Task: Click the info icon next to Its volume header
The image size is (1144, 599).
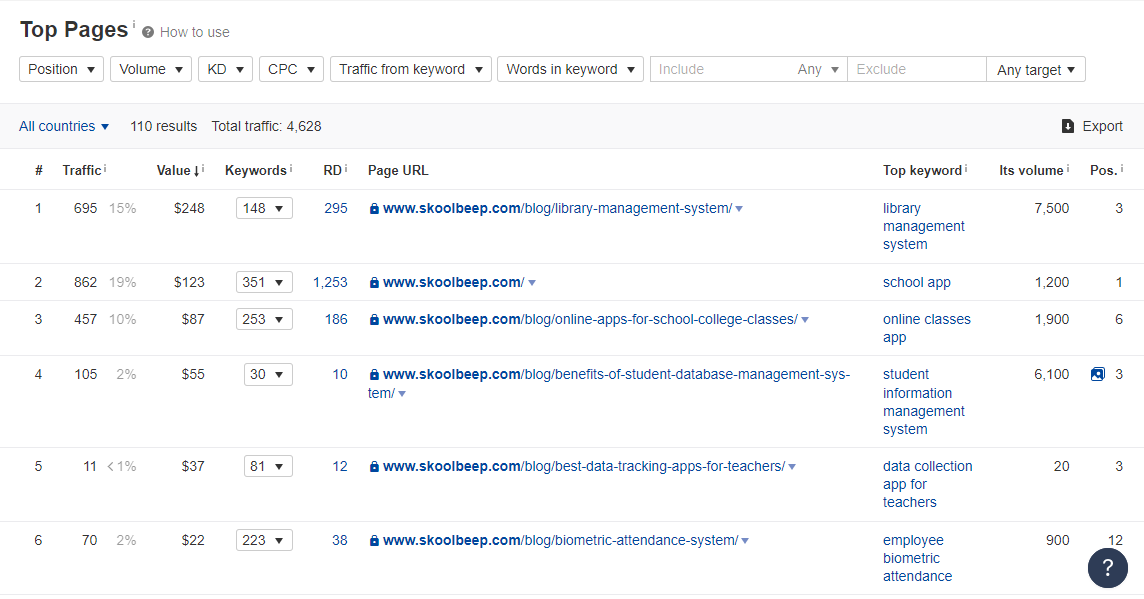Action: [x=1068, y=169]
